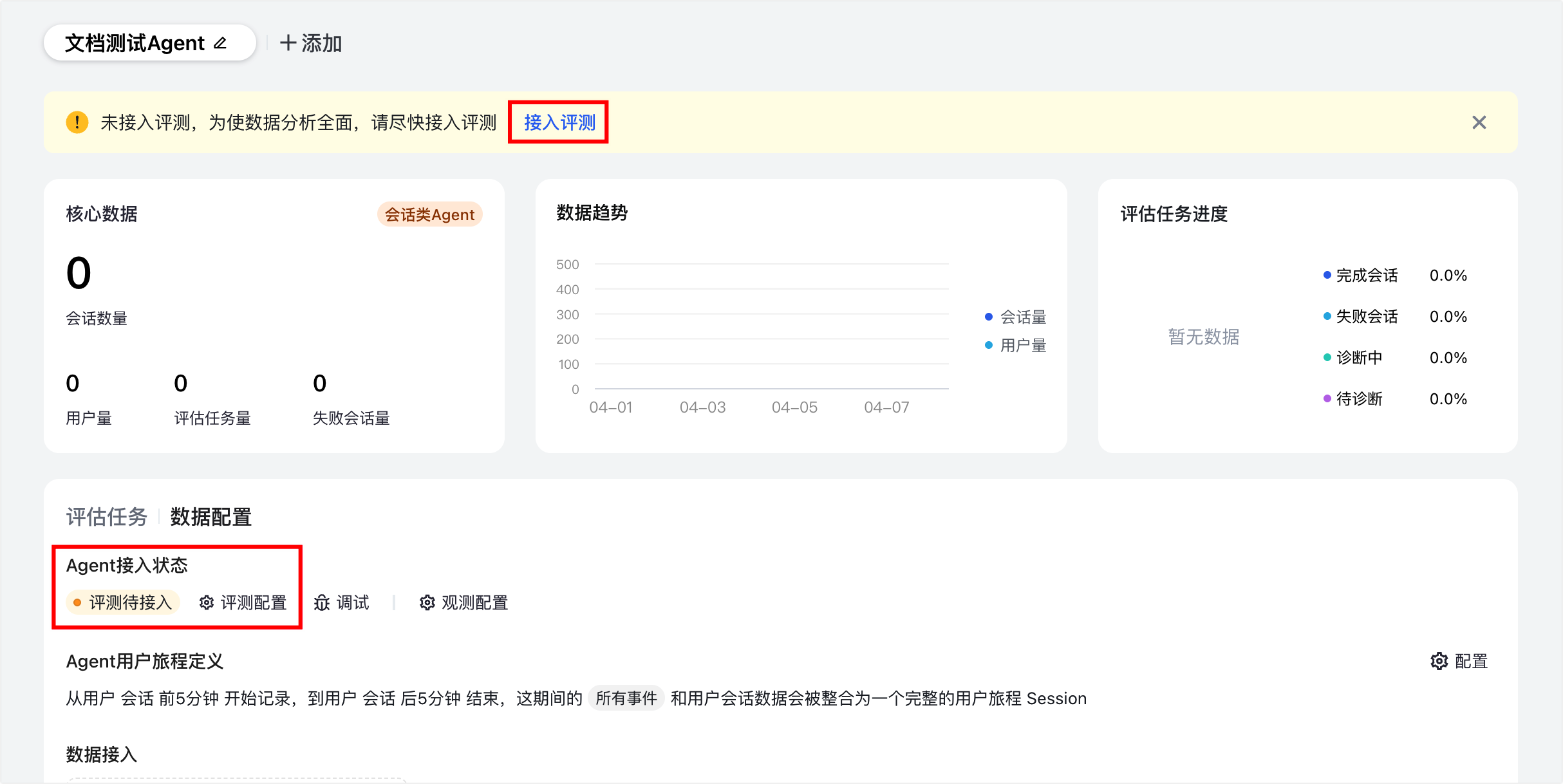This screenshot has height=784, width=1563.
Task: Click the 会话类Agent tag
Action: [x=429, y=214]
